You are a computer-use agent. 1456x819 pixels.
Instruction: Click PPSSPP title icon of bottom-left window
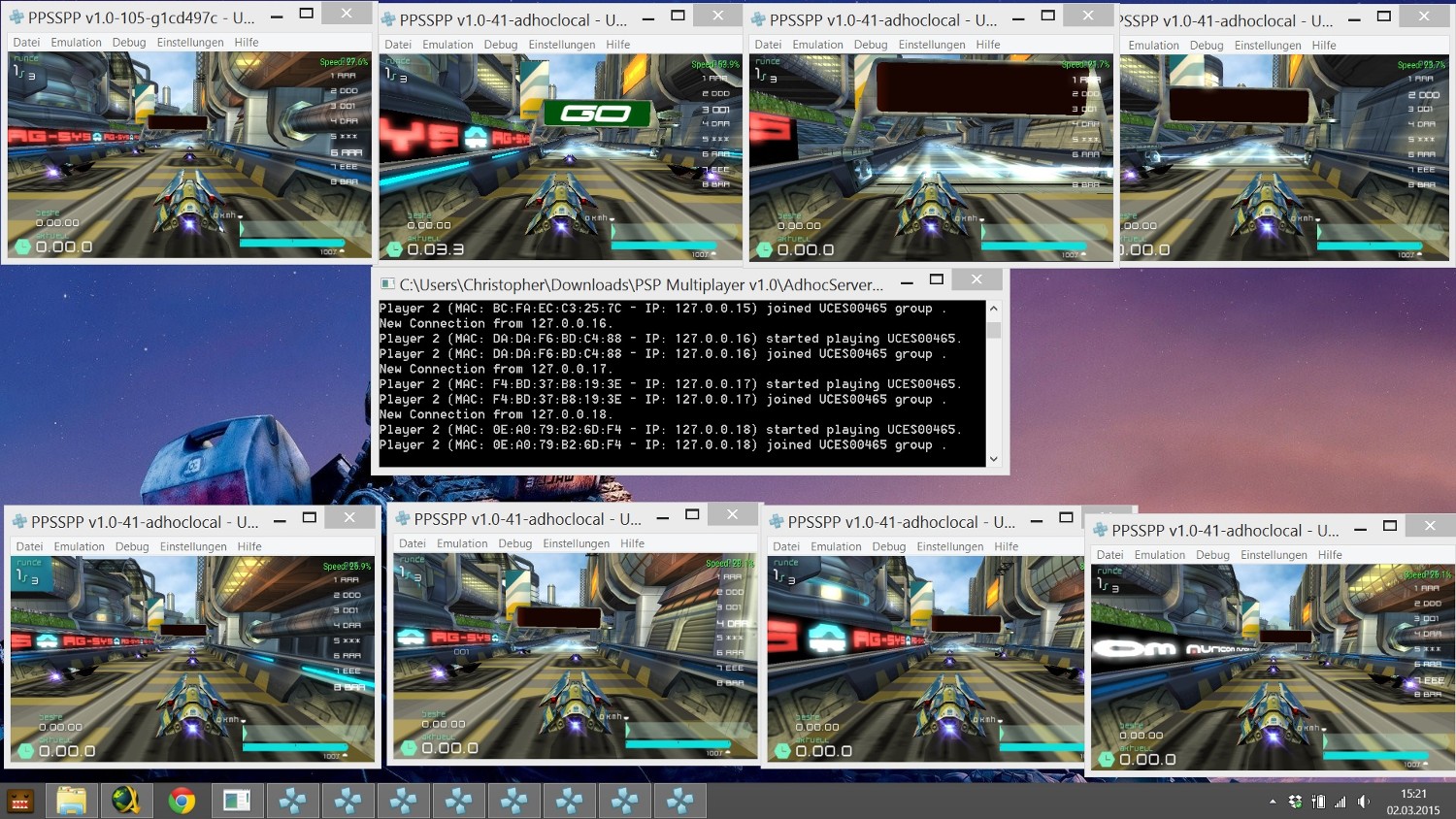(x=19, y=521)
